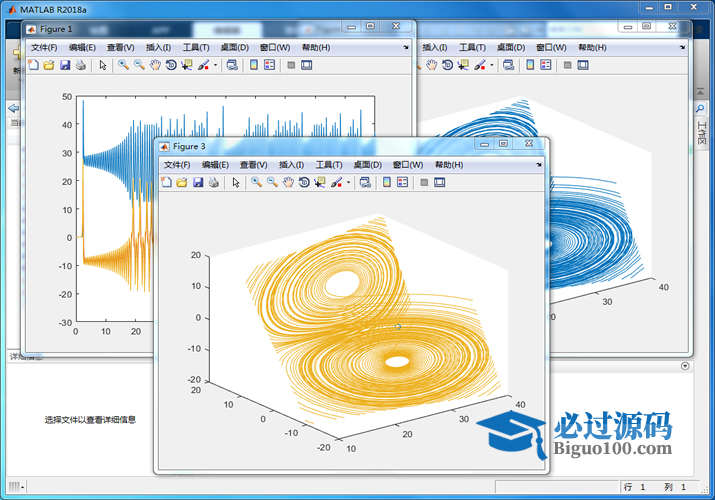Activate Rotate 3D tool in Figure 3

[x=304, y=183]
